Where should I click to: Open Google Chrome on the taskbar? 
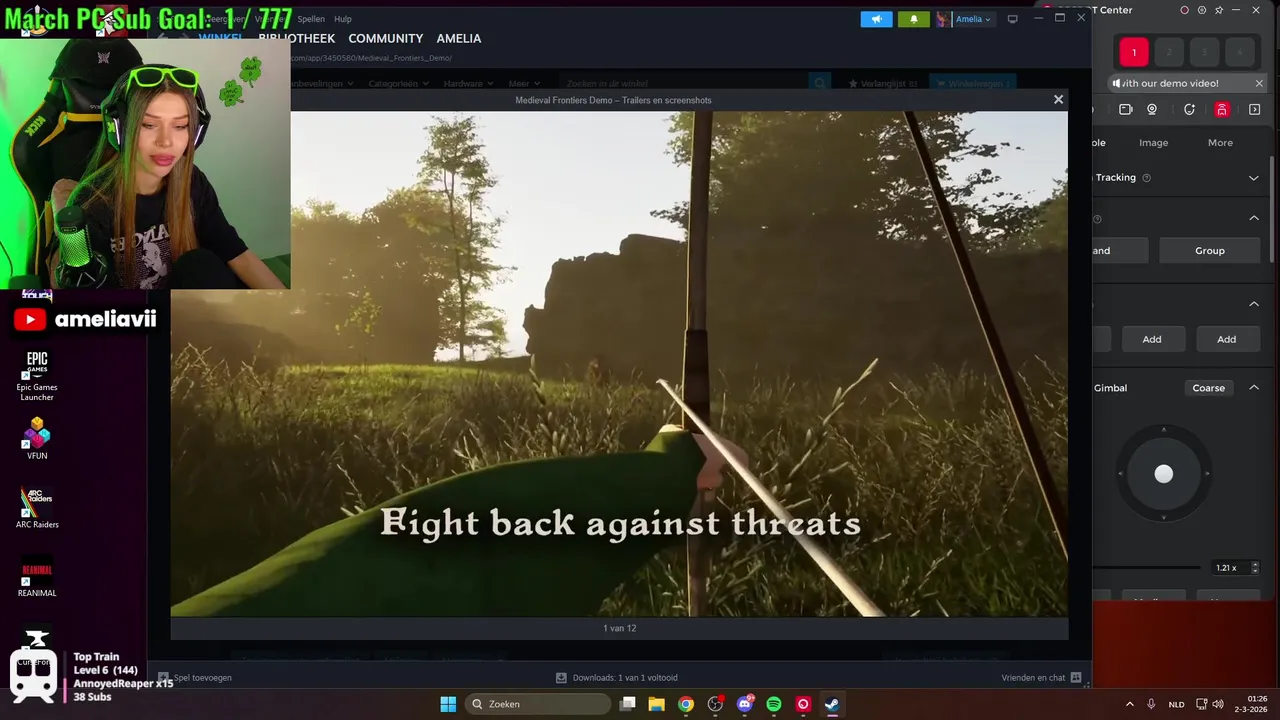pyautogui.click(x=685, y=704)
